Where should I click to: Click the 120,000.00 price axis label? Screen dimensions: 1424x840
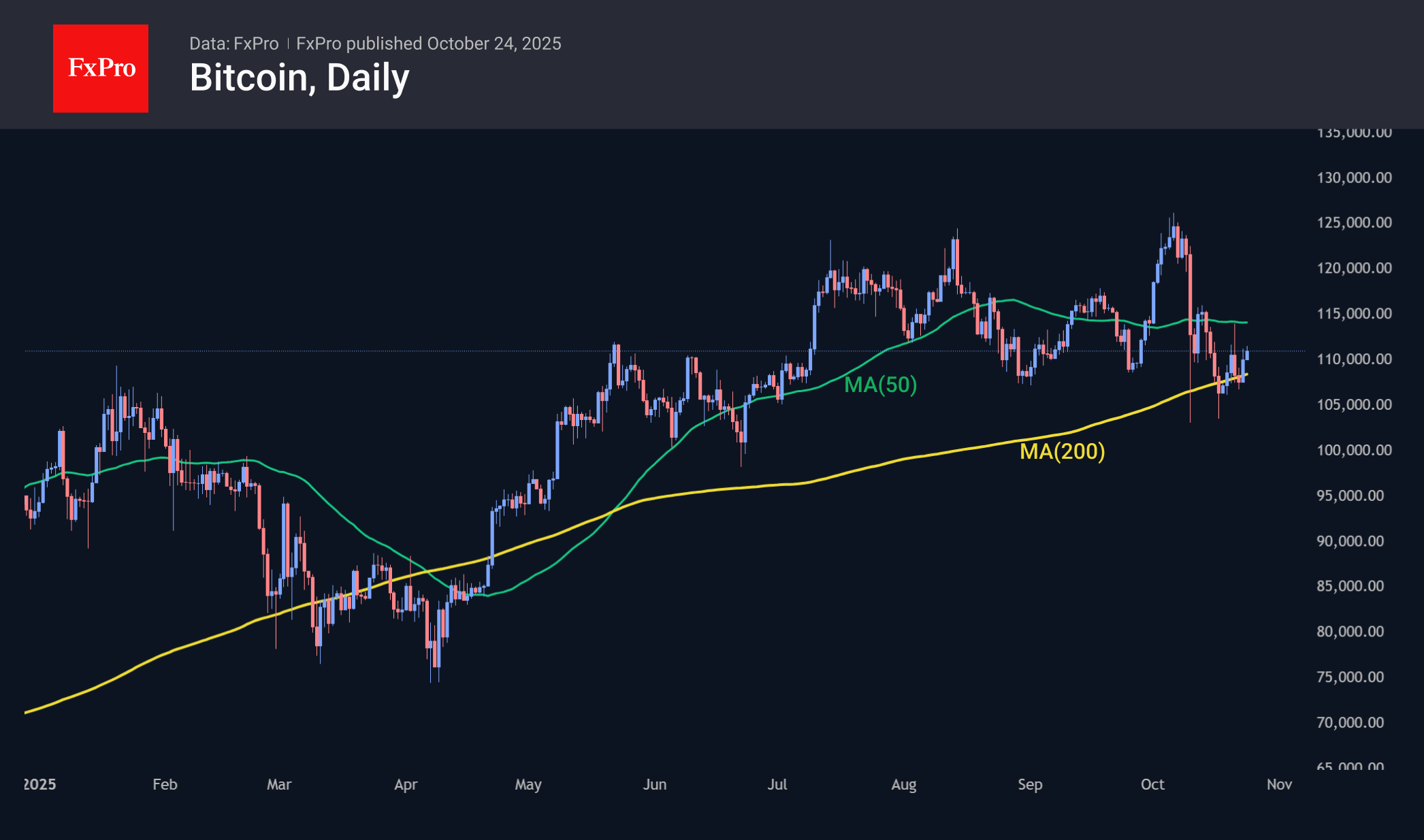[x=1354, y=268]
